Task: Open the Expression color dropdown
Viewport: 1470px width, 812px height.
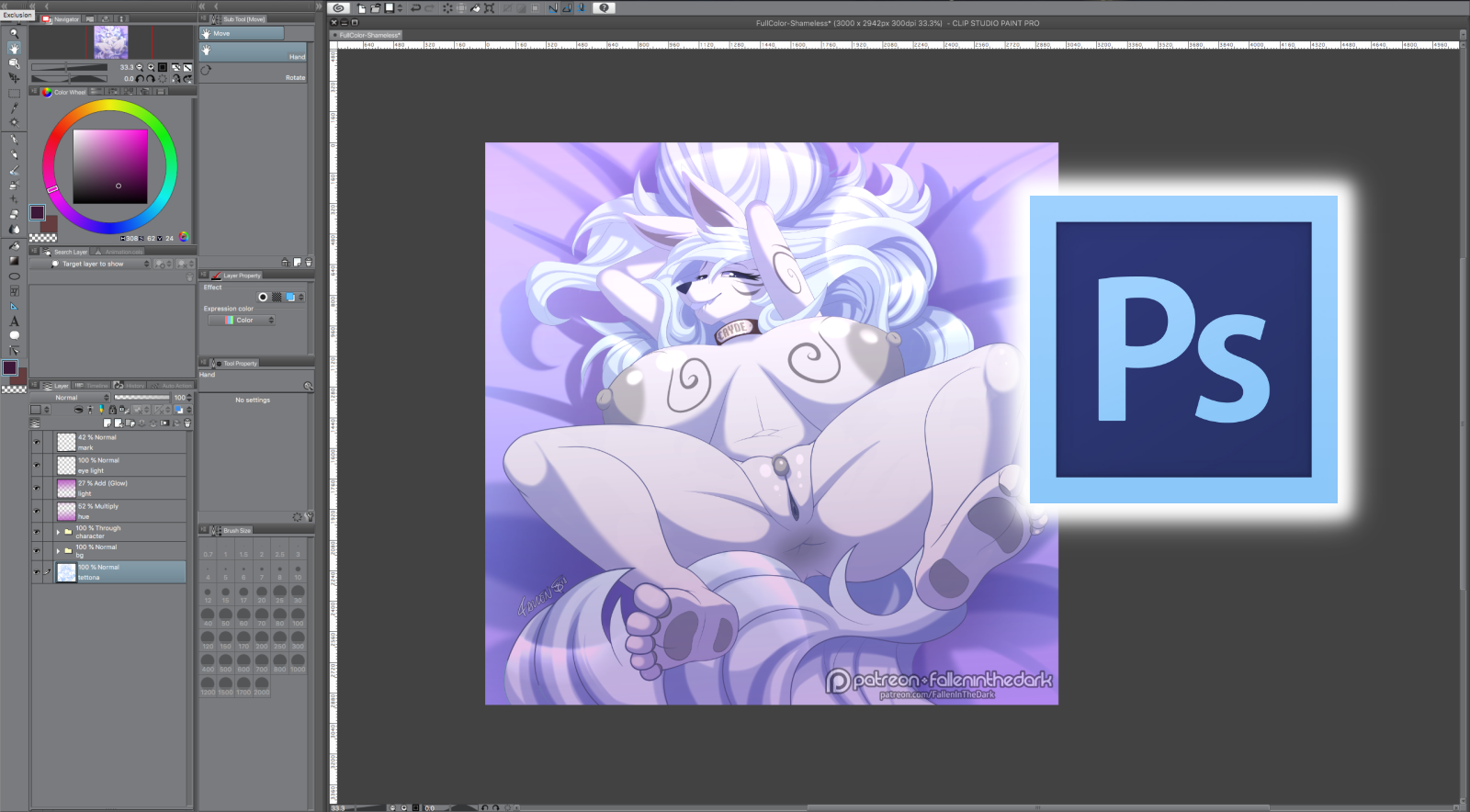Action: click(242, 321)
